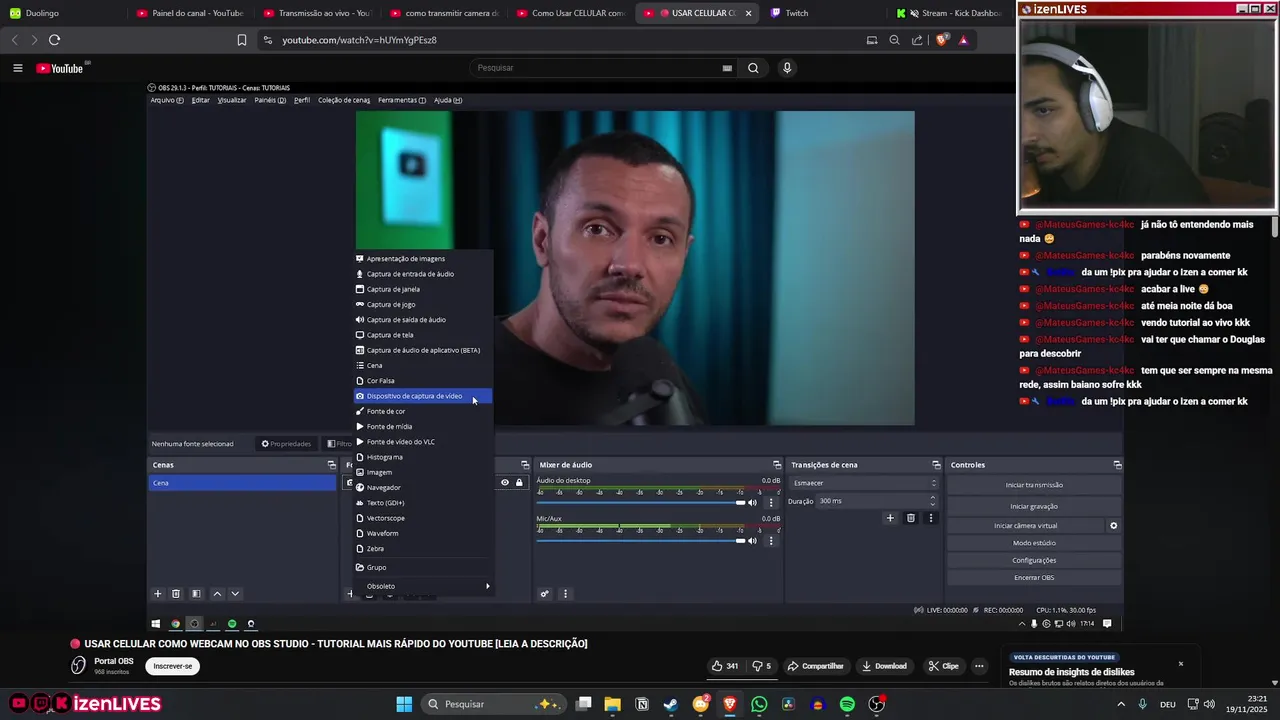Reload the browser page
1280x720 pixels.
(x=54, y=40)
